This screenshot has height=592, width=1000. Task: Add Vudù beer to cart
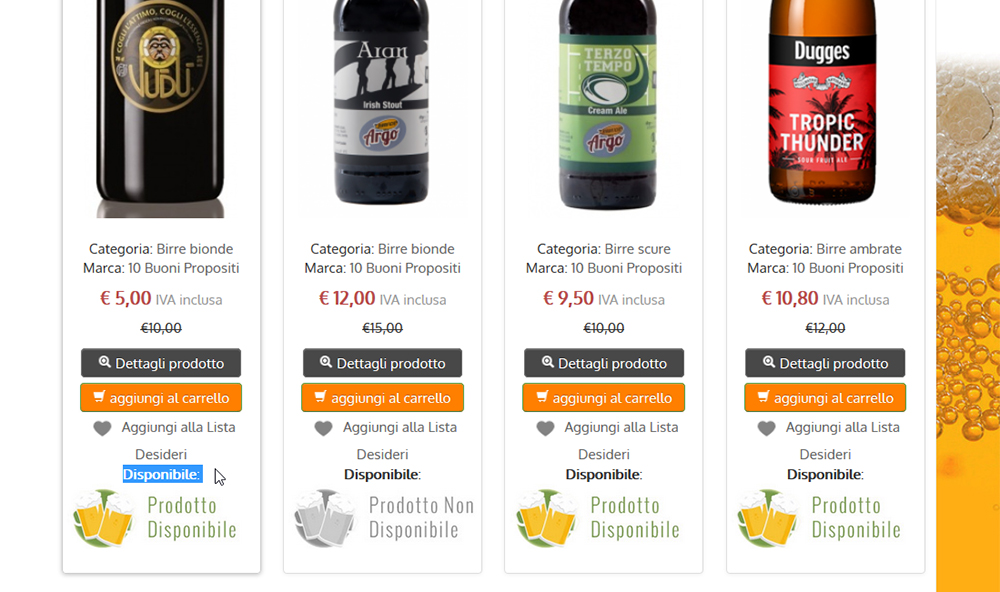click(161, 397)
